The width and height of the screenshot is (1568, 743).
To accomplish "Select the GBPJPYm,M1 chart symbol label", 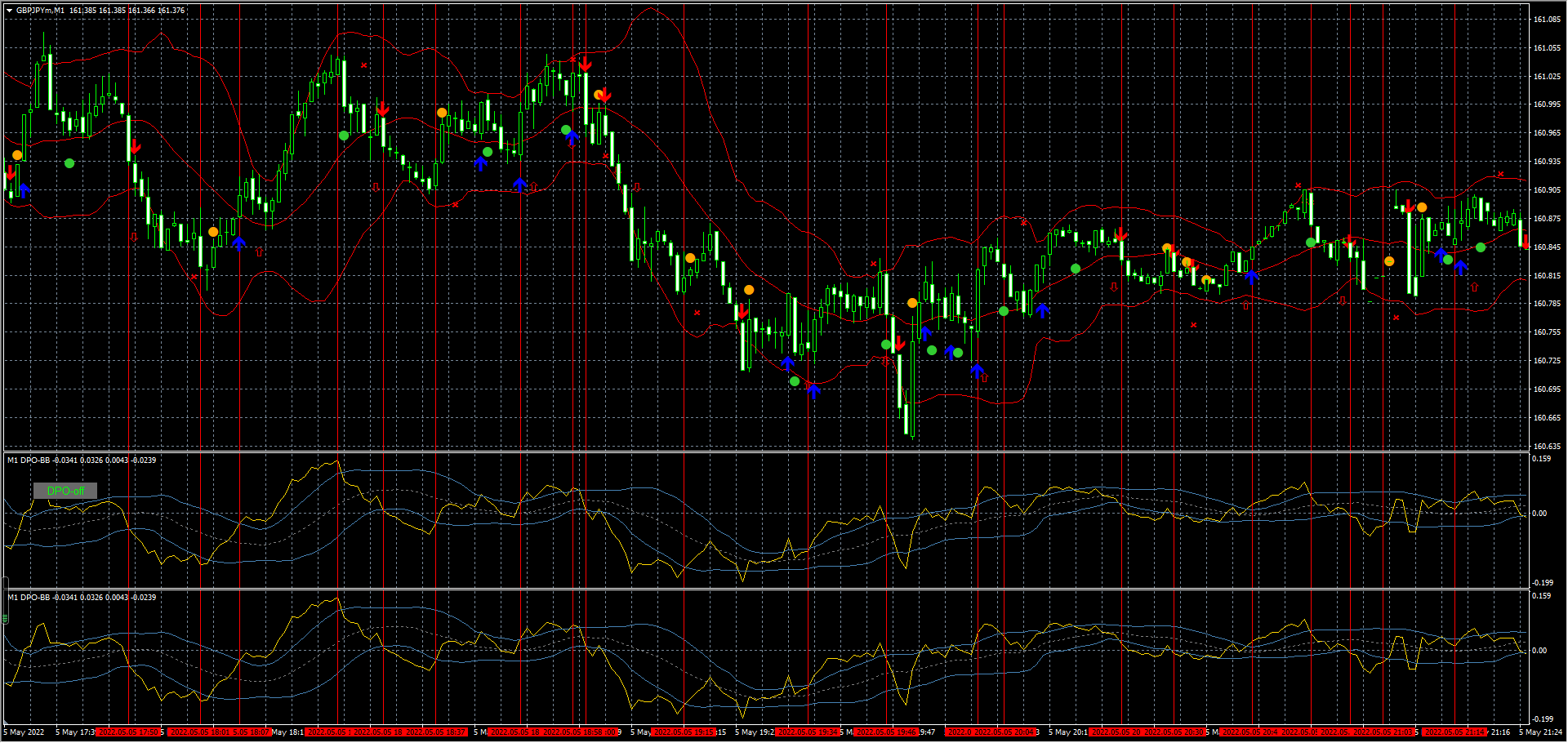I will tap(40, 11).
